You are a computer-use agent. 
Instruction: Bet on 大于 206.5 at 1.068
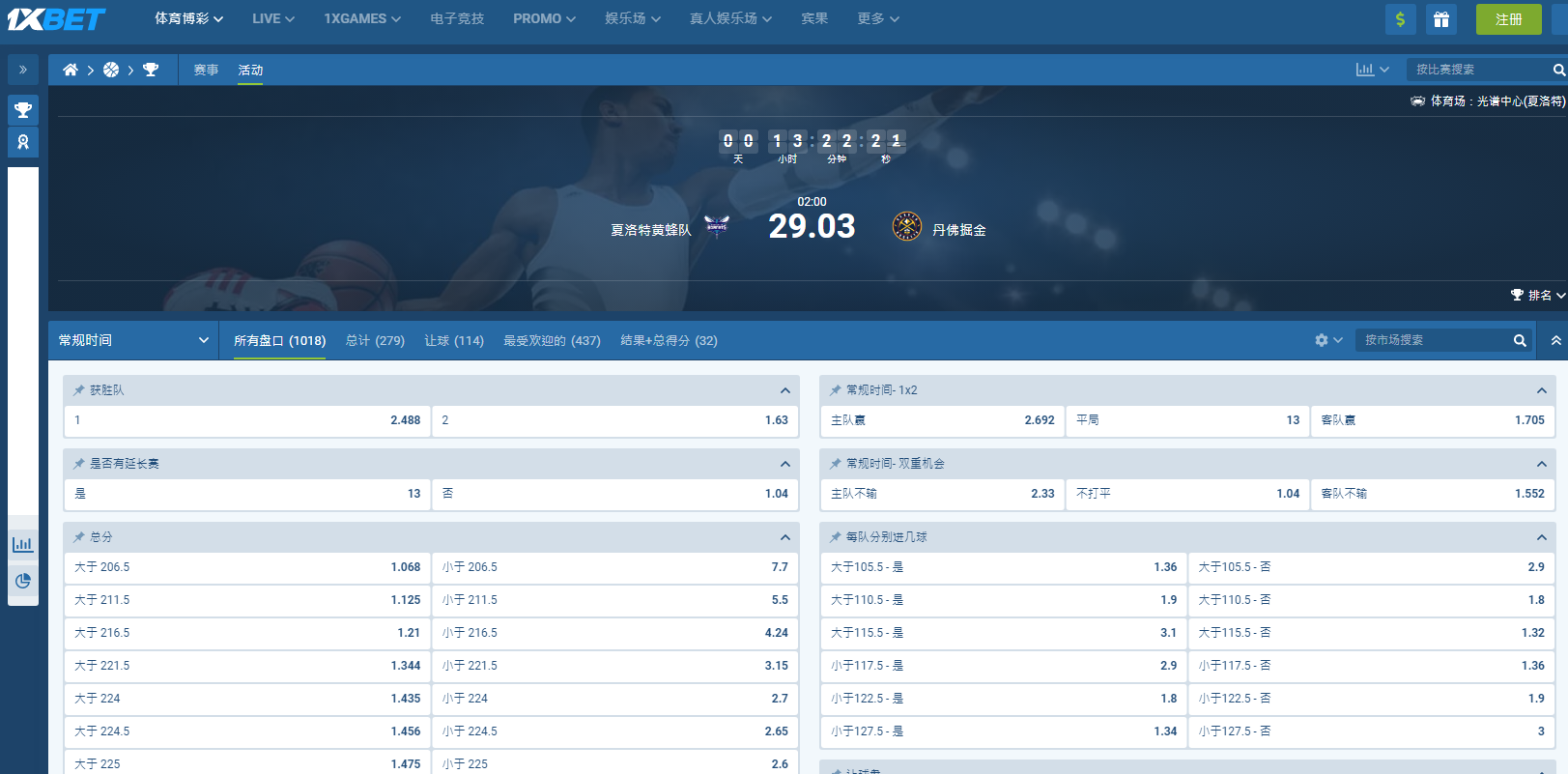(x=247, y=567)
